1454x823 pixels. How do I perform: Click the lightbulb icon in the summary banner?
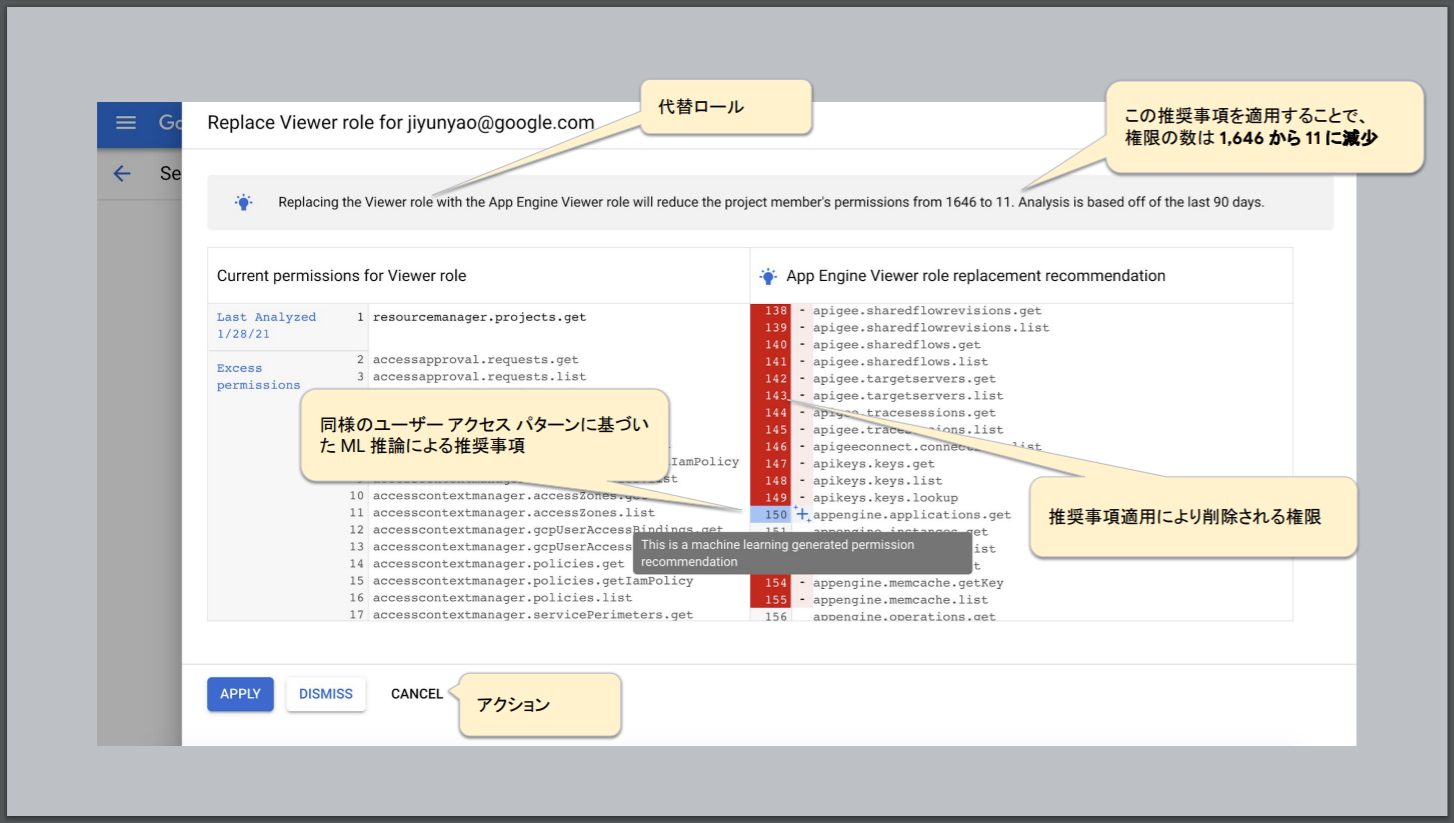243,202
